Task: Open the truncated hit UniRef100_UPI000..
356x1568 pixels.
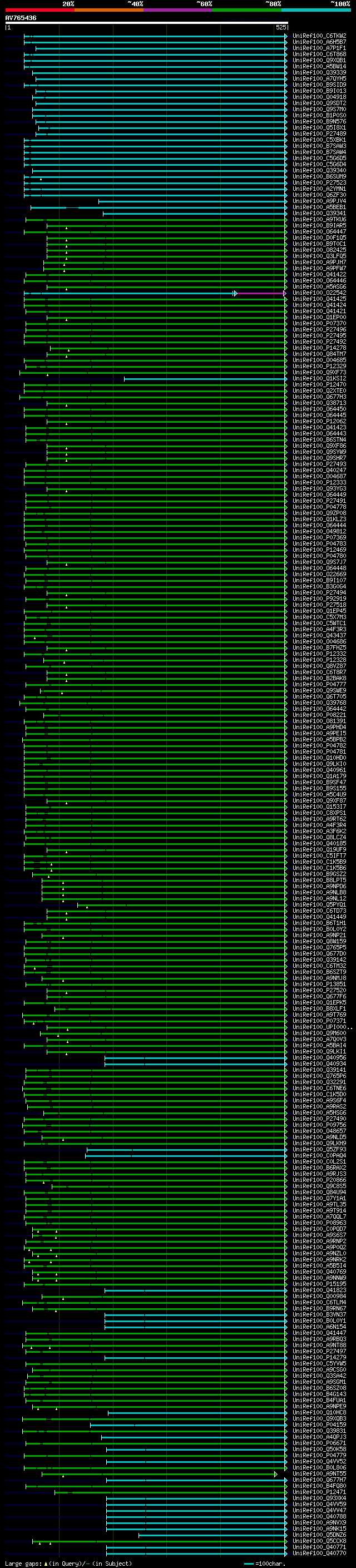Action: (322, 1027)
